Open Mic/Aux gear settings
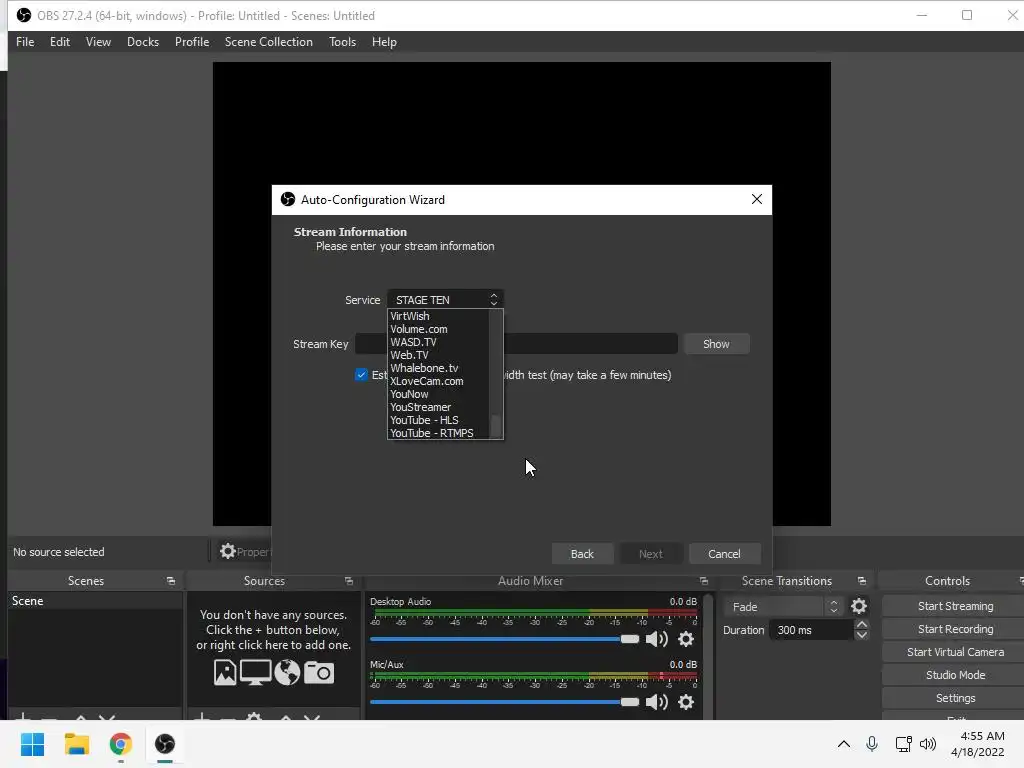1024x768 pixels. (x=686, y=701)
